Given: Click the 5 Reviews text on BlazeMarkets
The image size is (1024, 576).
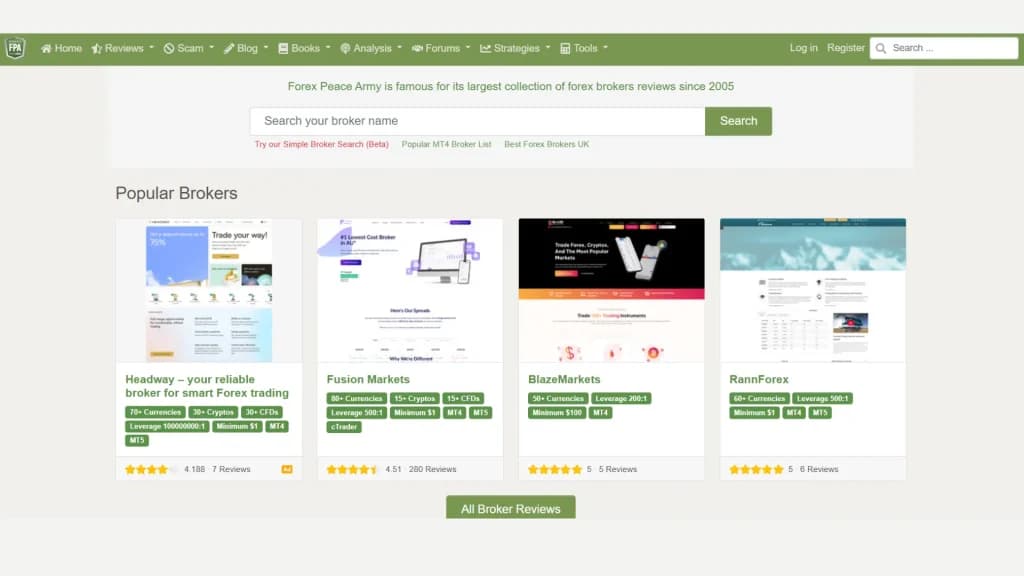Looking at the screenshot, I should click(x=618, y=469).
